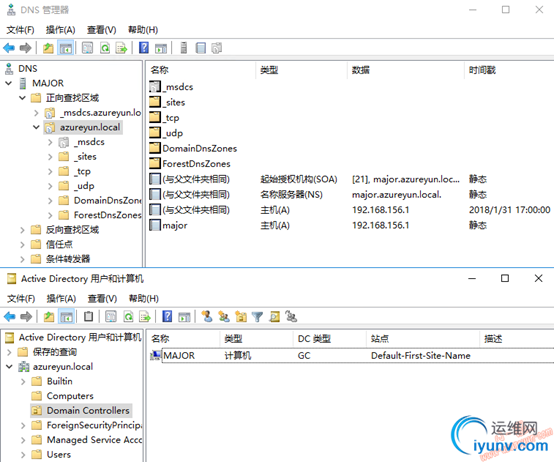Select the SOA record row
This screenshot has width=554, height=462.
click(x=350, y=179)
